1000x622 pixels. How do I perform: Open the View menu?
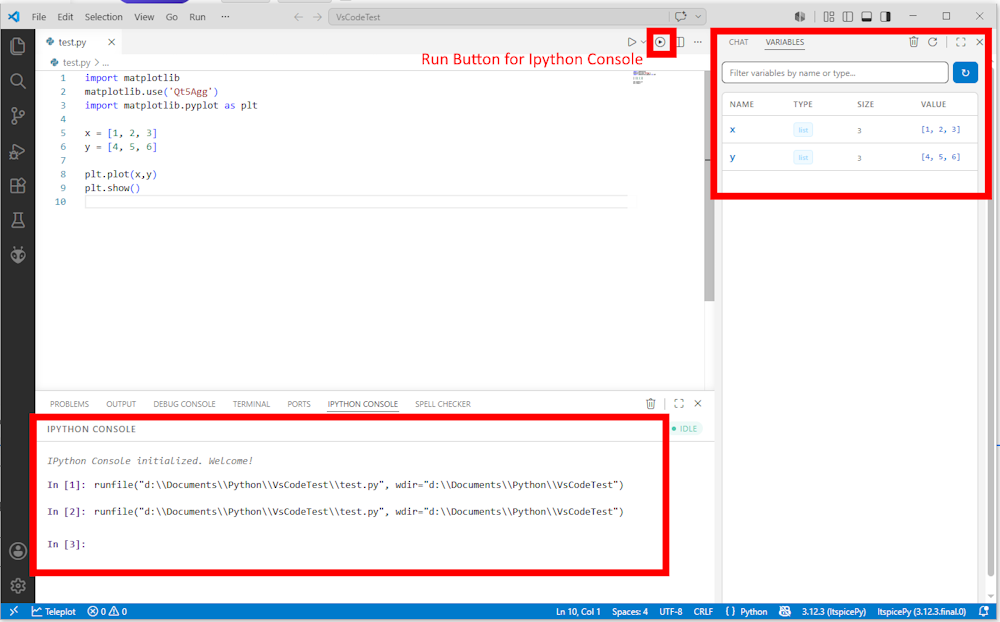pyautogui.click(x=144, y=17)
